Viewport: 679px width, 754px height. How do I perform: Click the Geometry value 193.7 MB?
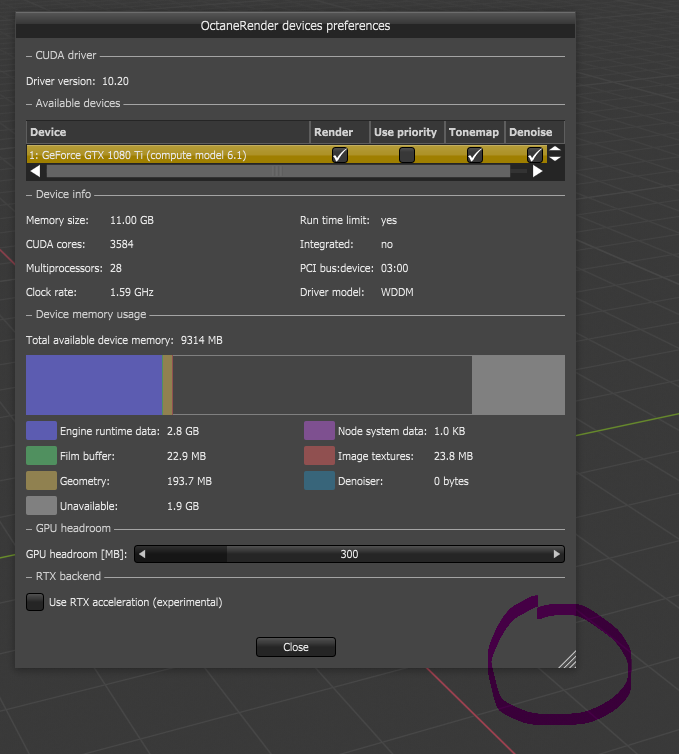tap(189, 481)
